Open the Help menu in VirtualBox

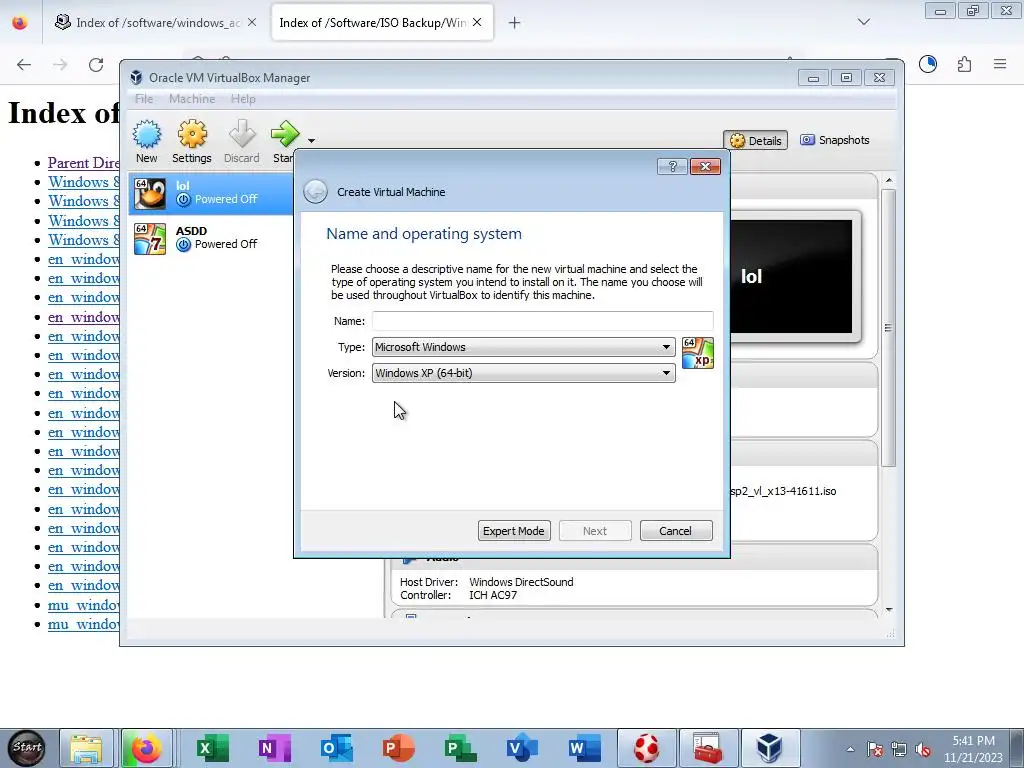pos(243,99)
